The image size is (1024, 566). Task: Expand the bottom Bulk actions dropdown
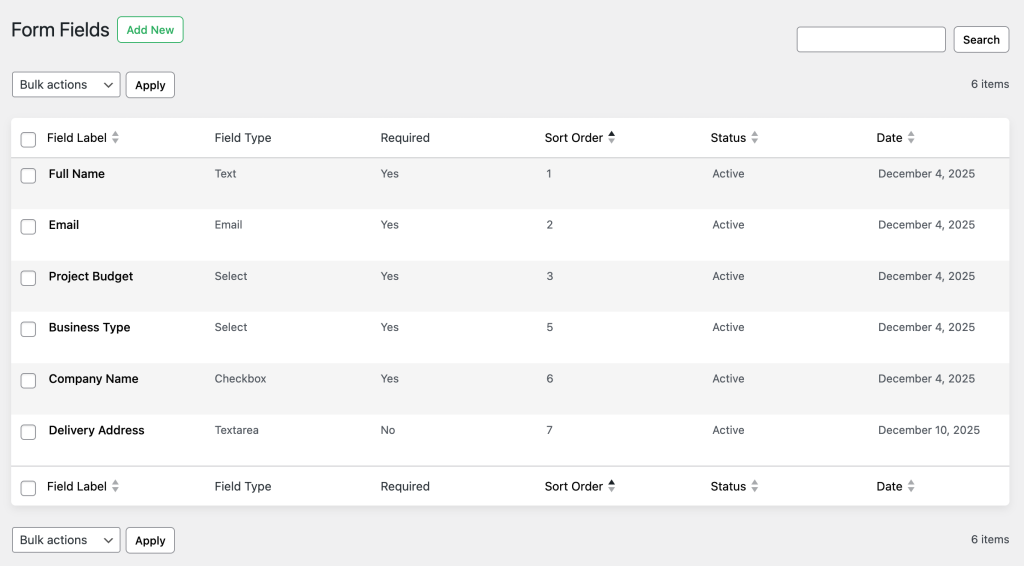(66, 540)
